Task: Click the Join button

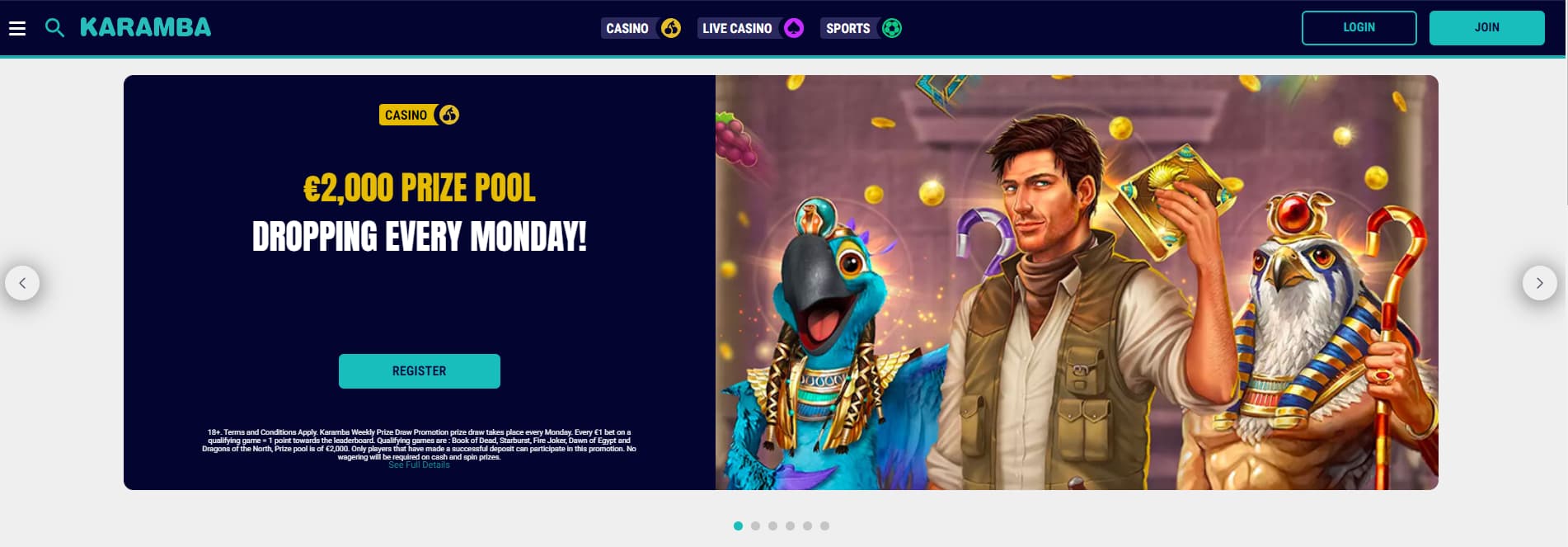Action: click(x=1486, y=27)
